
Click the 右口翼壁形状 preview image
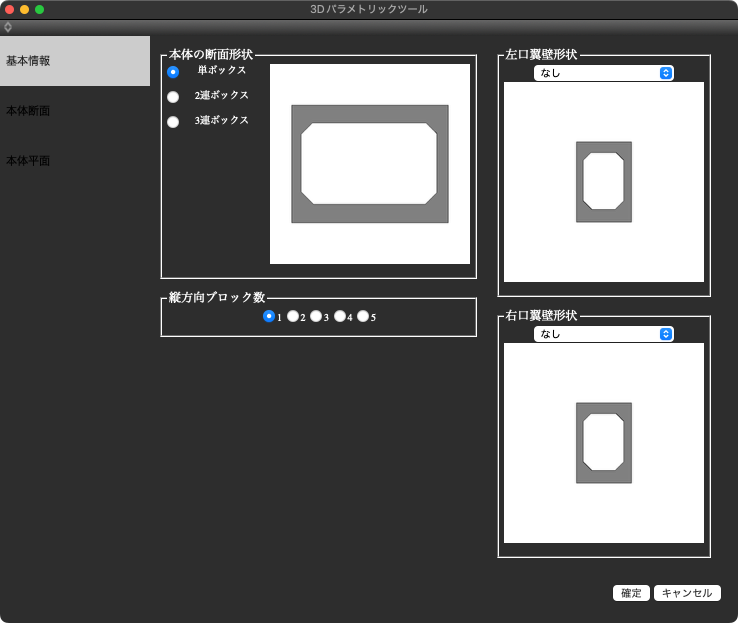click(603, 443)
